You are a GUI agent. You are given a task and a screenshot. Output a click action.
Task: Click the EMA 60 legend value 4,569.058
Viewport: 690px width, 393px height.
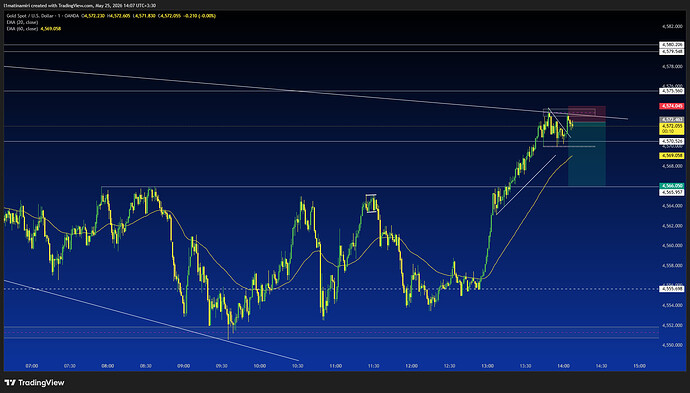pyautogui.click(x=51, y=29)
